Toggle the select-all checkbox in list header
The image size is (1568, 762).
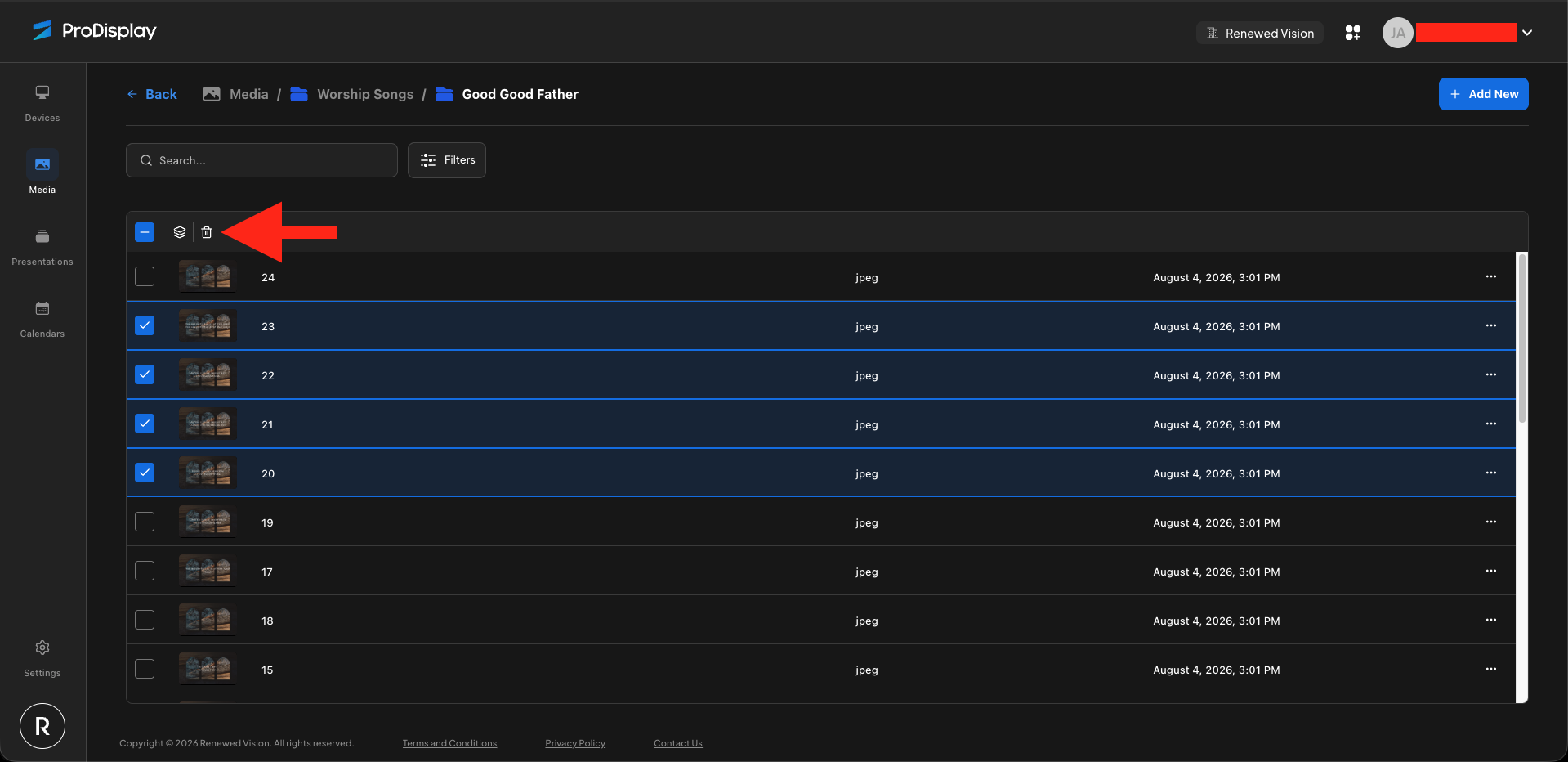pyautogui.click(x=145, y=232)
